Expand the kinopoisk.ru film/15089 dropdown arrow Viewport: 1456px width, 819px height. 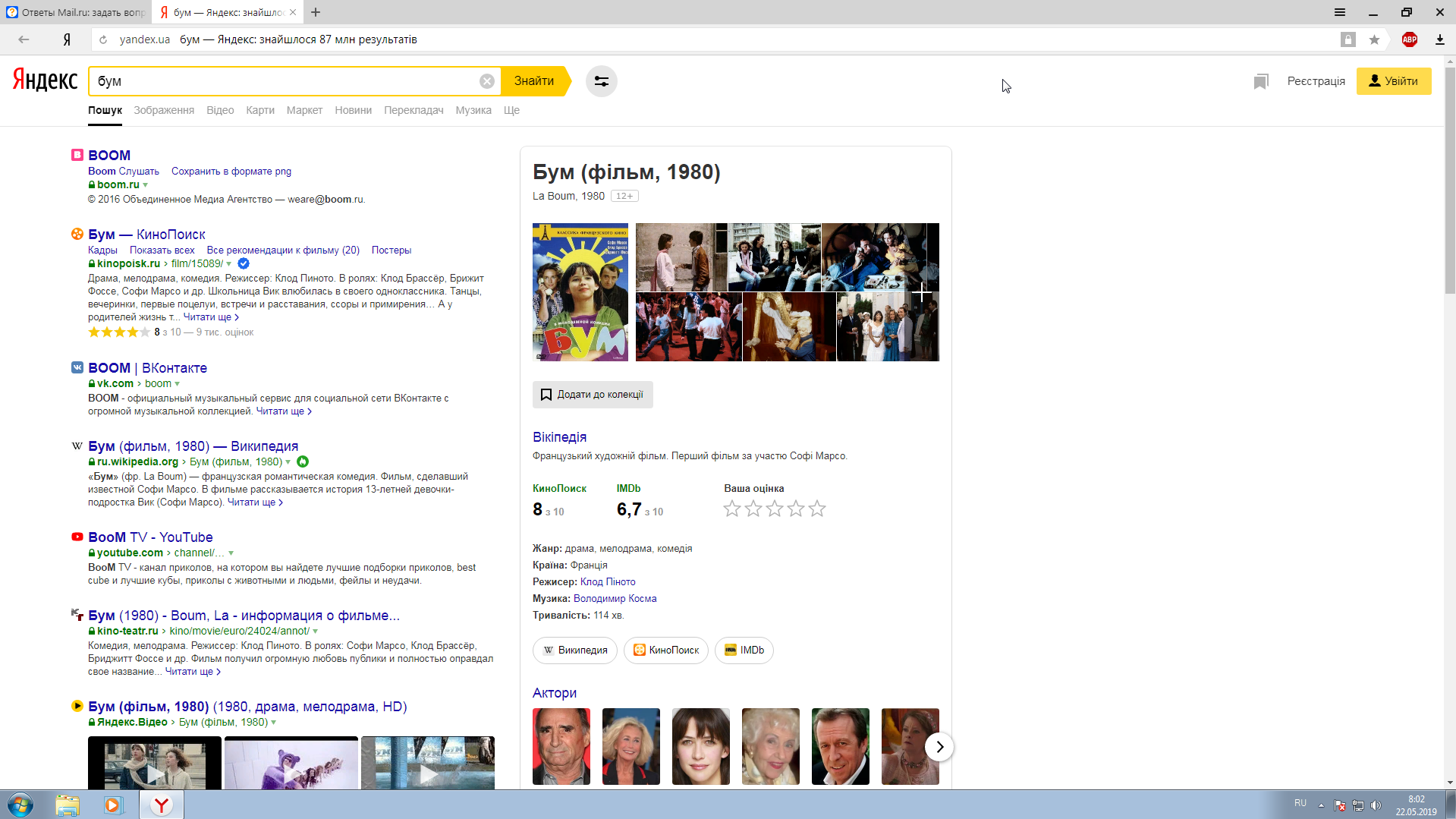[x=229, y=264]
